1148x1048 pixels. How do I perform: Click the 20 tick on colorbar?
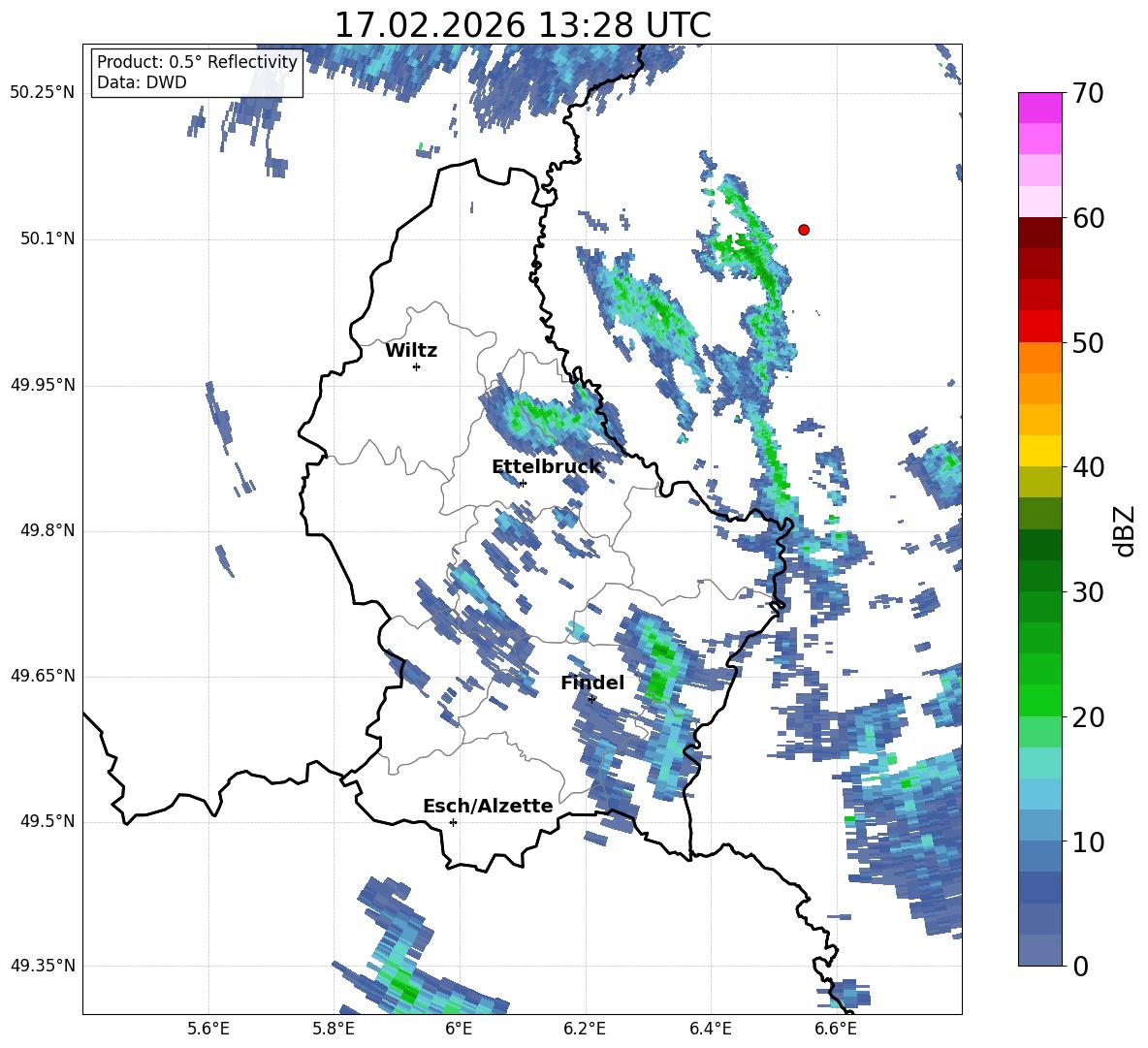1088,716
